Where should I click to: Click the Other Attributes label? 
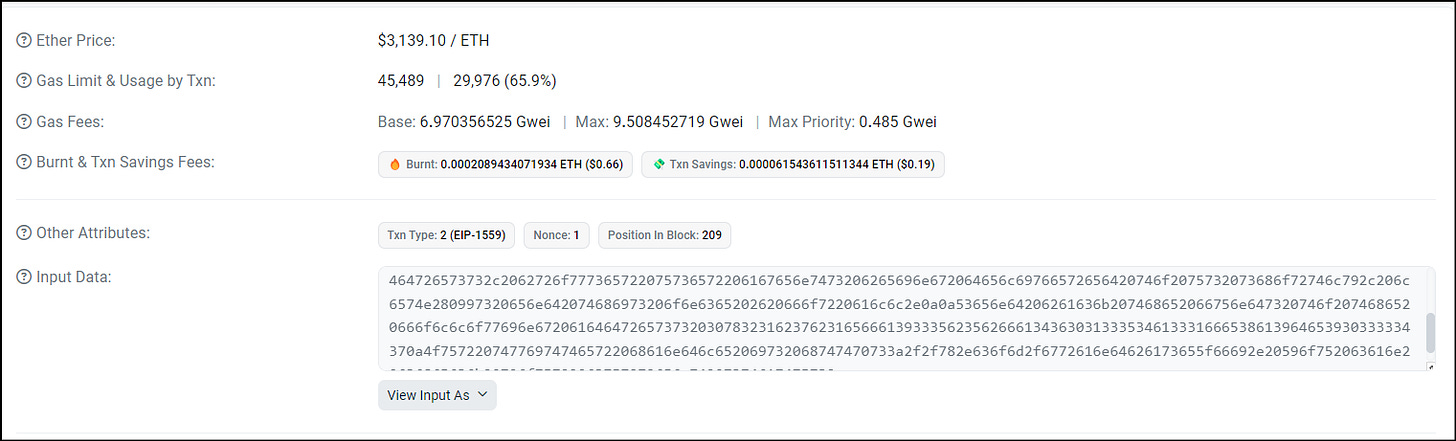tap(93, 233)
